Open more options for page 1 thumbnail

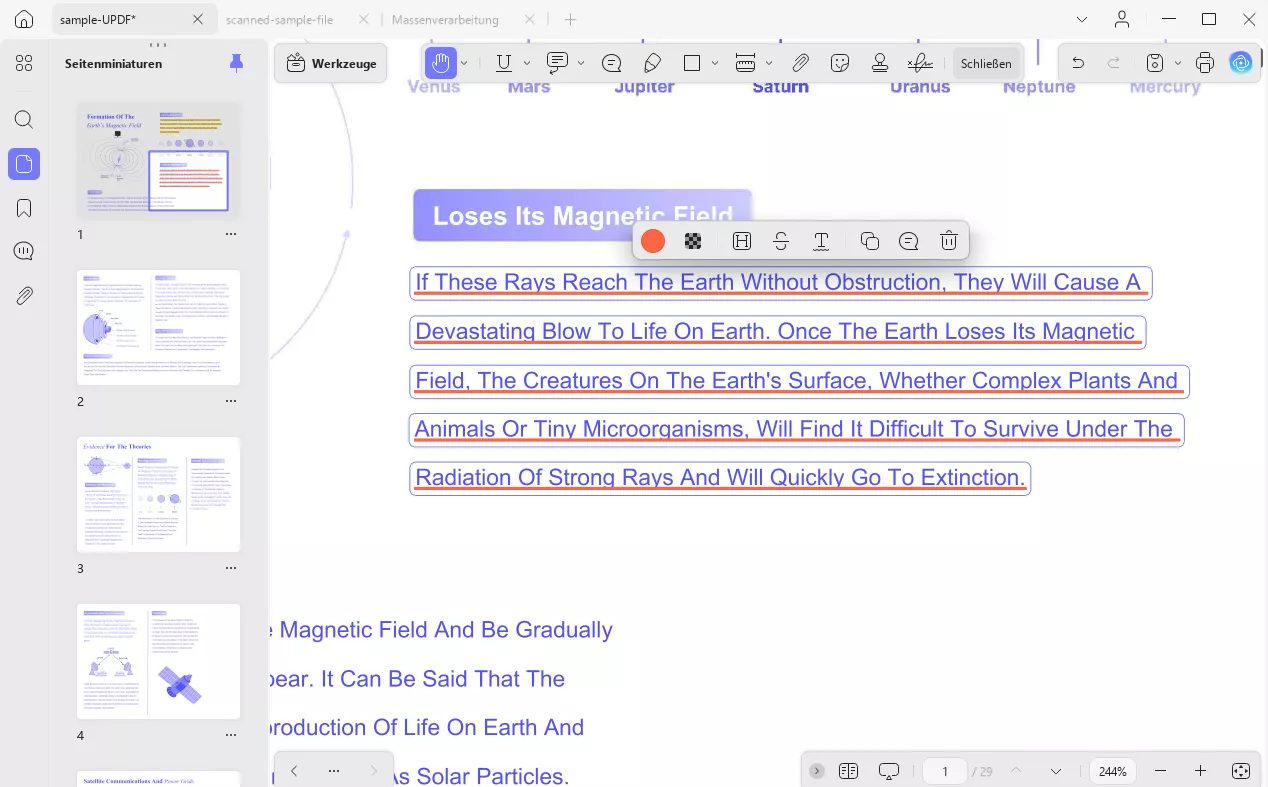coord(231,234)
